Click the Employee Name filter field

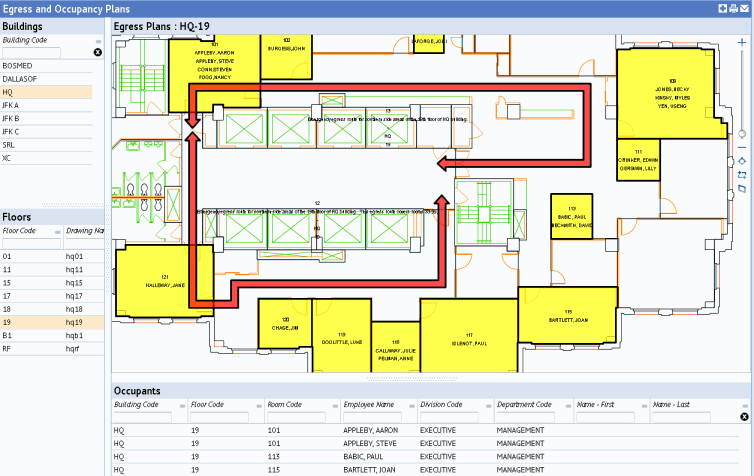tap(371, 417)
